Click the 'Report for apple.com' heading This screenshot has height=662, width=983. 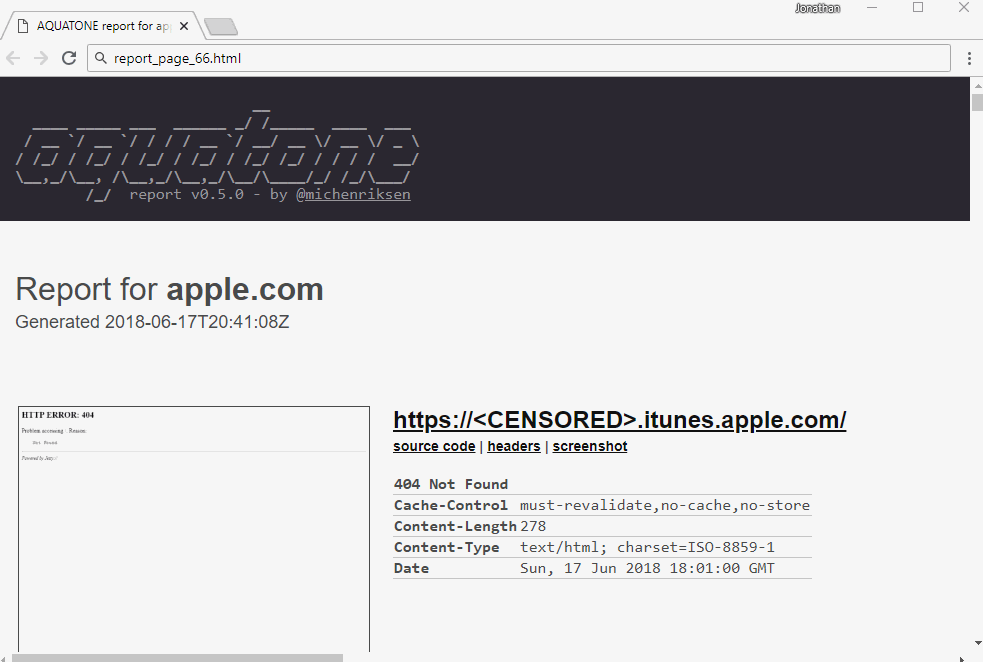click(x=169, y=290)
